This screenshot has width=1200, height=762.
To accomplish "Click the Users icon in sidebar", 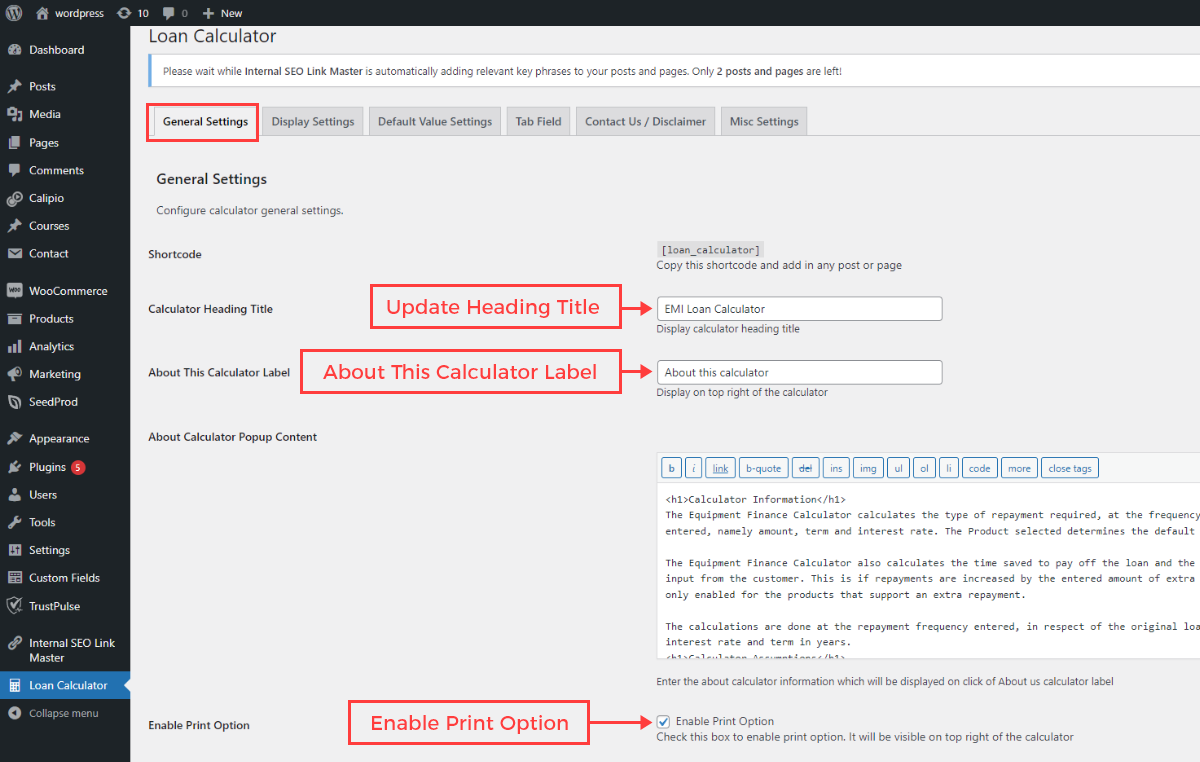I will (x=14, y=495).
